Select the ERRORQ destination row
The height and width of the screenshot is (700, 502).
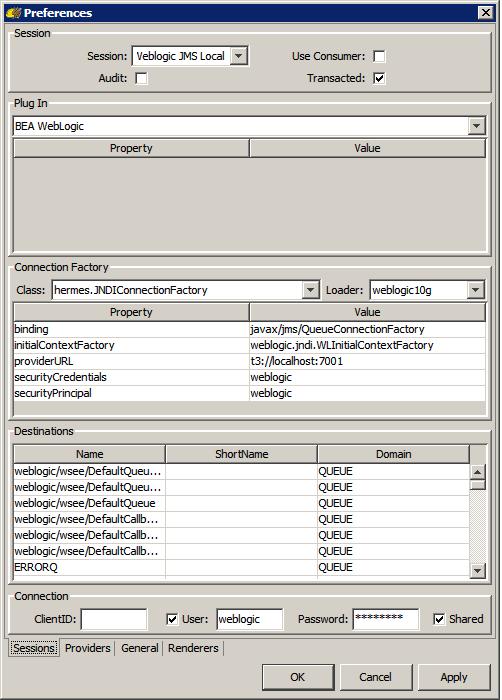[x=241, y=567]
